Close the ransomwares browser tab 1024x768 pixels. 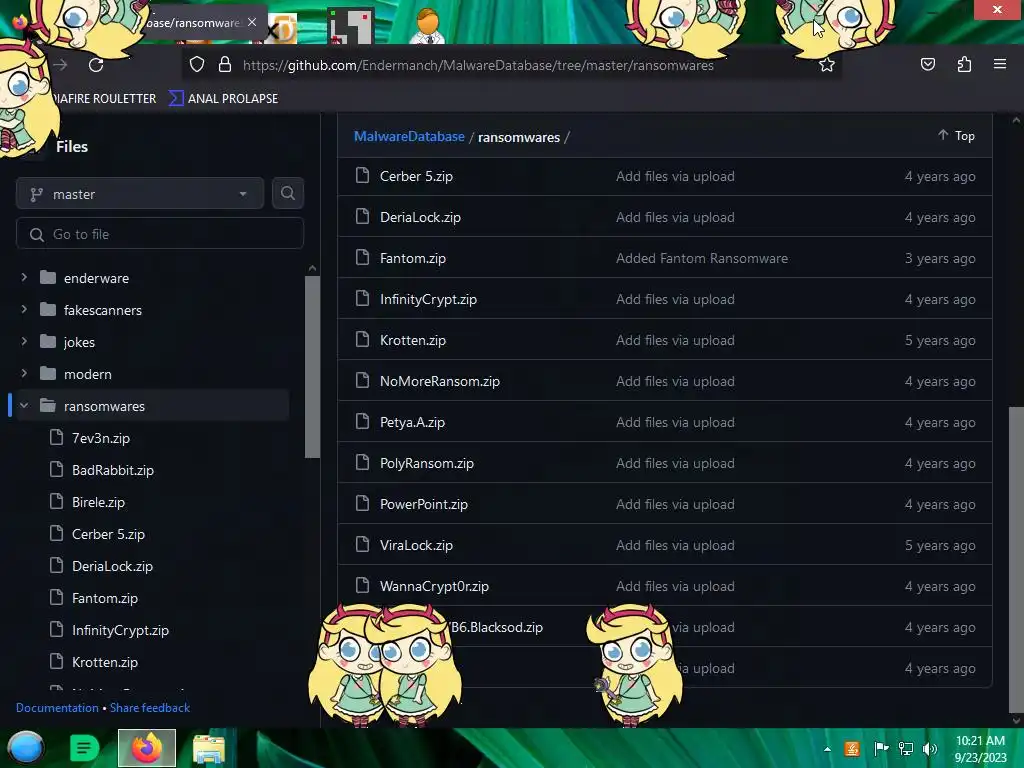[x=252, y=22]
